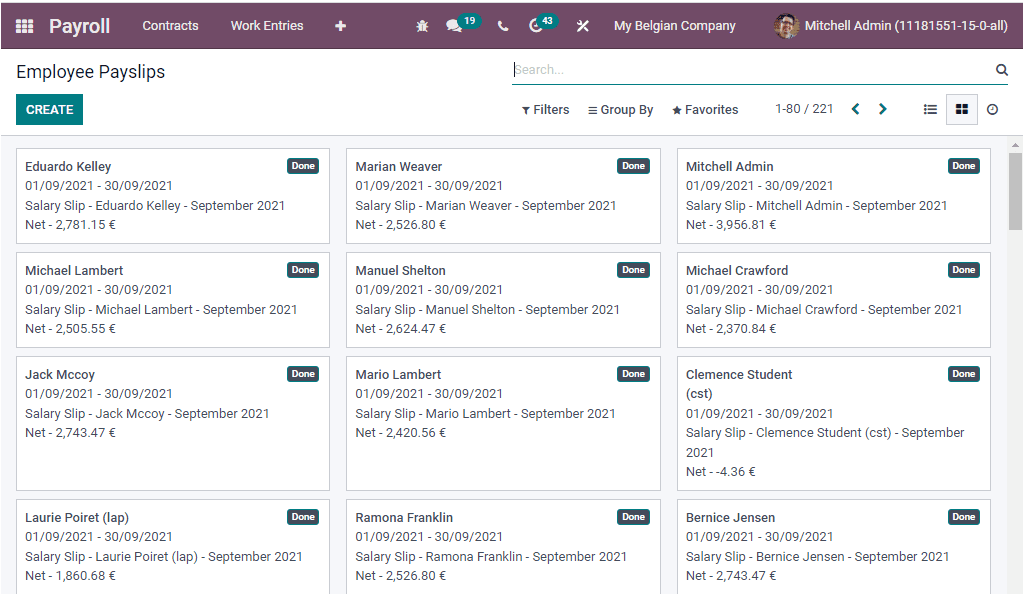Switch to activity view
The height and width of the screenshot is (595, 1024).
(x=990, y=109)
